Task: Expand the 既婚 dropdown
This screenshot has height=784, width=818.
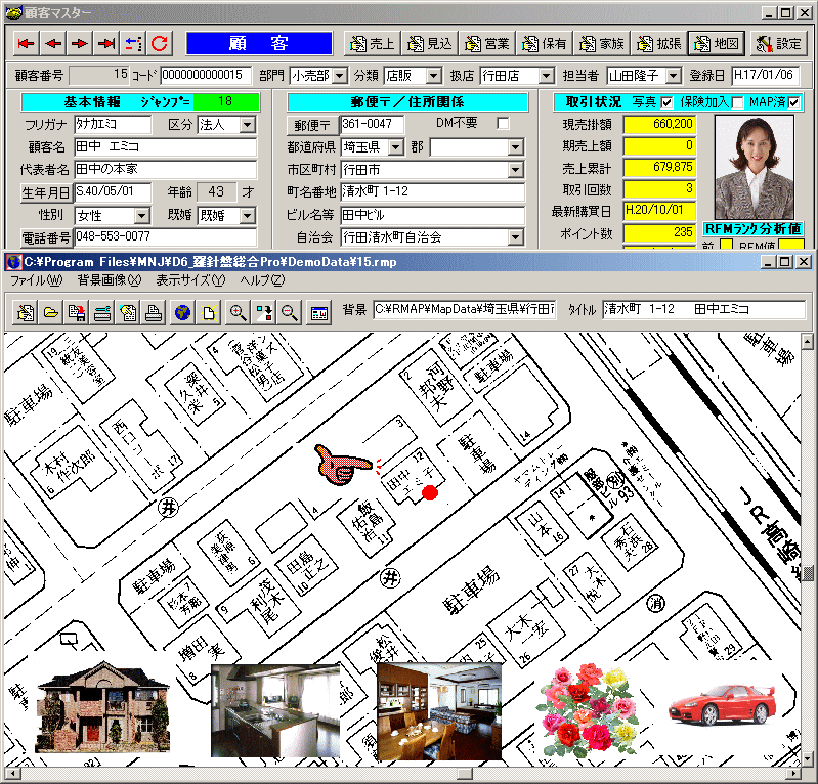Action: (248, 215)
